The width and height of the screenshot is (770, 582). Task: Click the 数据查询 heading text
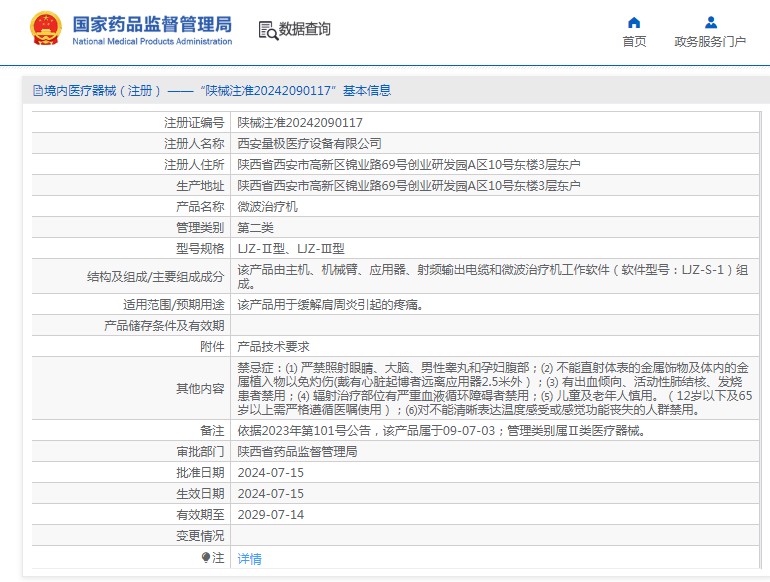pos(304,29)
